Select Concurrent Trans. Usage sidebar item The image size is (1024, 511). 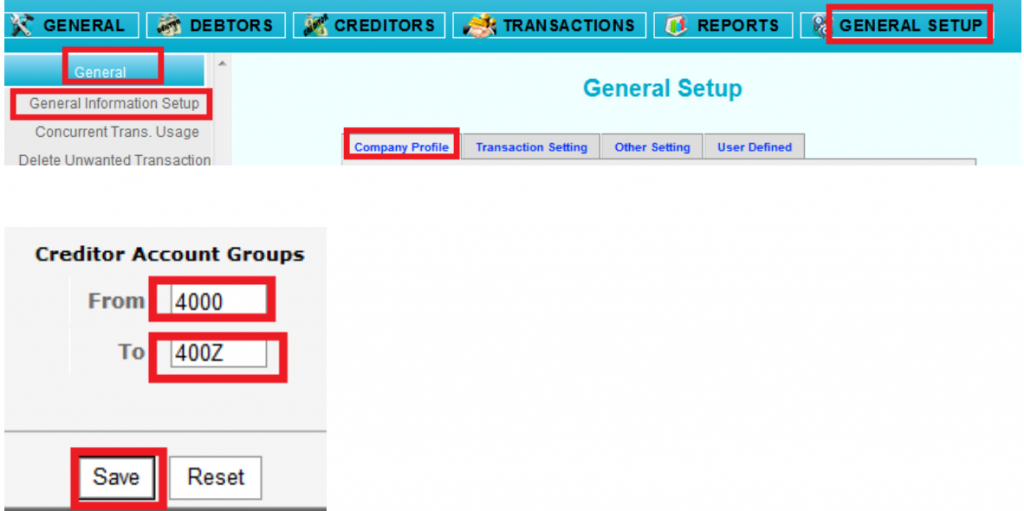[x=116, y=132]
